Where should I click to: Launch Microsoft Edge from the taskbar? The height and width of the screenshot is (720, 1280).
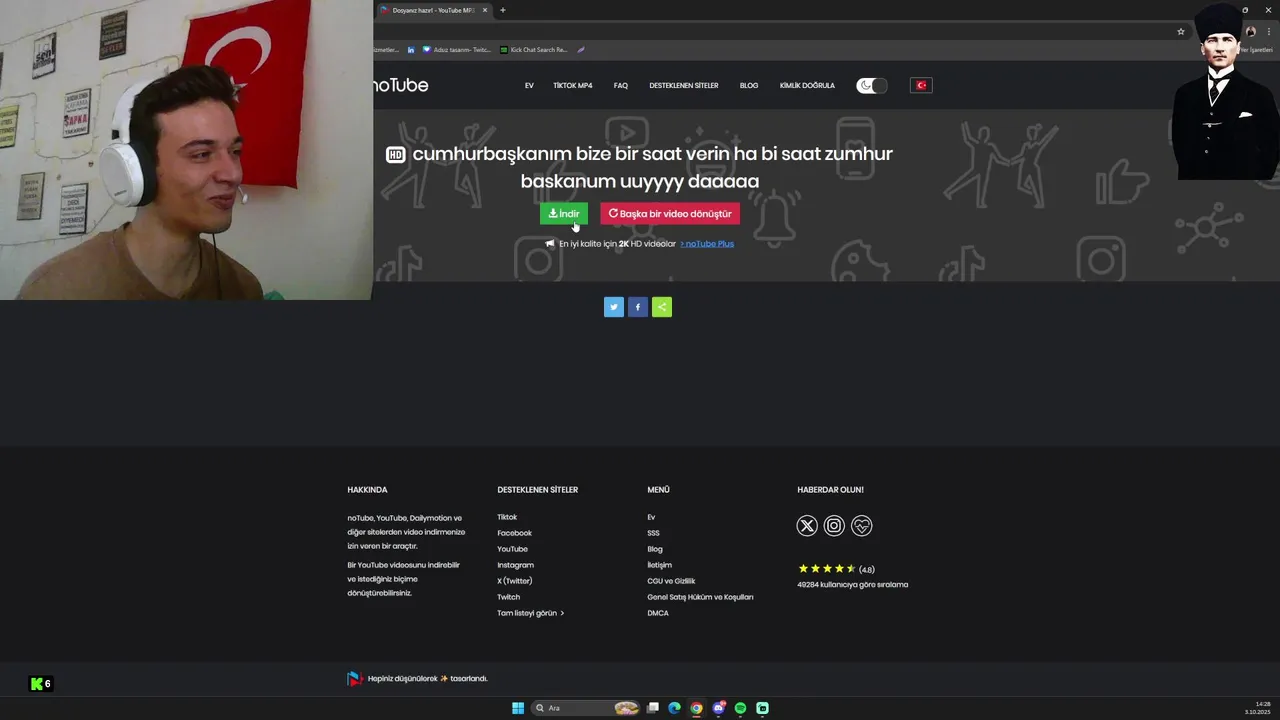(675, 708)
